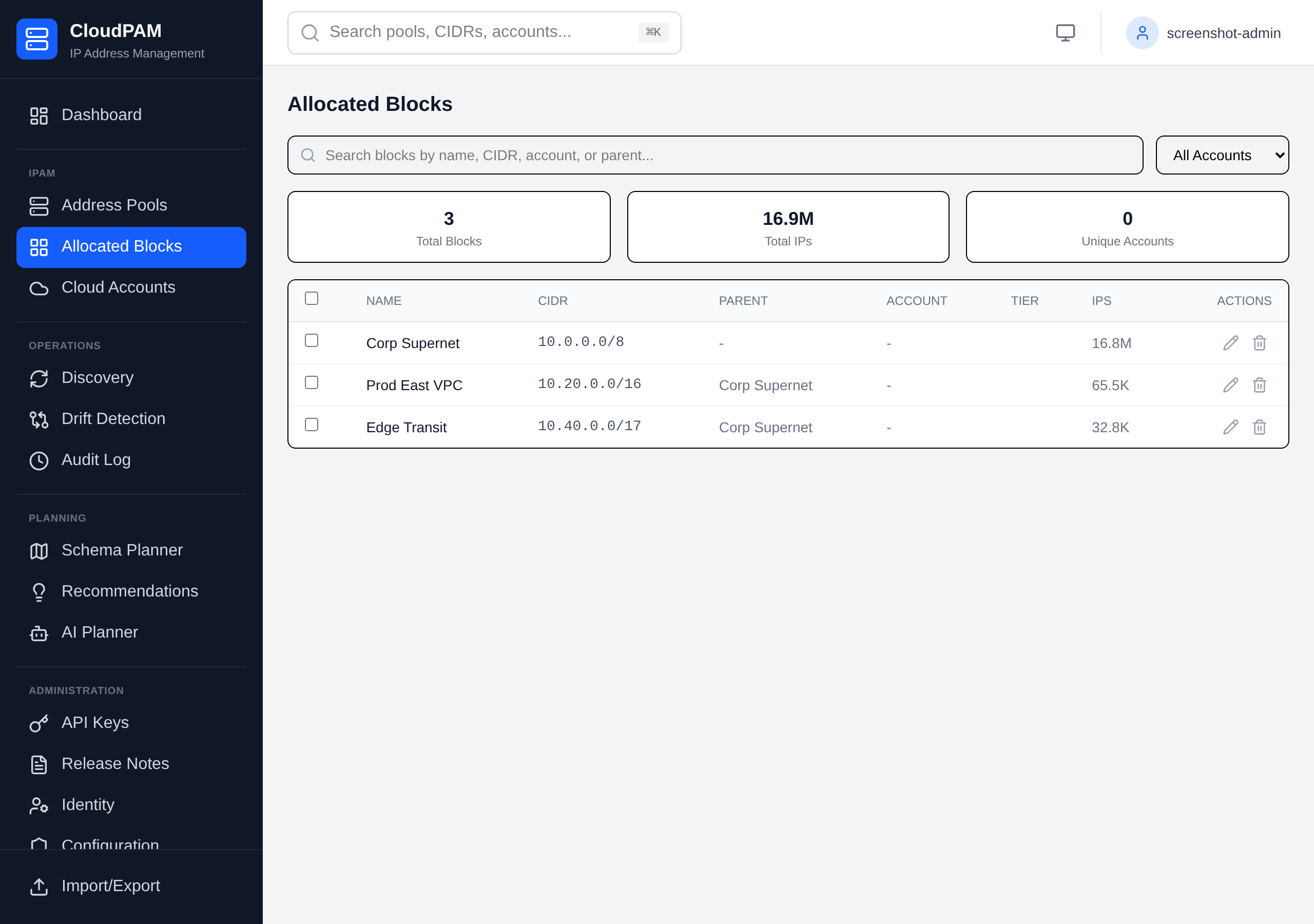Screen dimensions: 1314x924
Task: Click the Total IPs stat card
Action: [x=788, y=227]
